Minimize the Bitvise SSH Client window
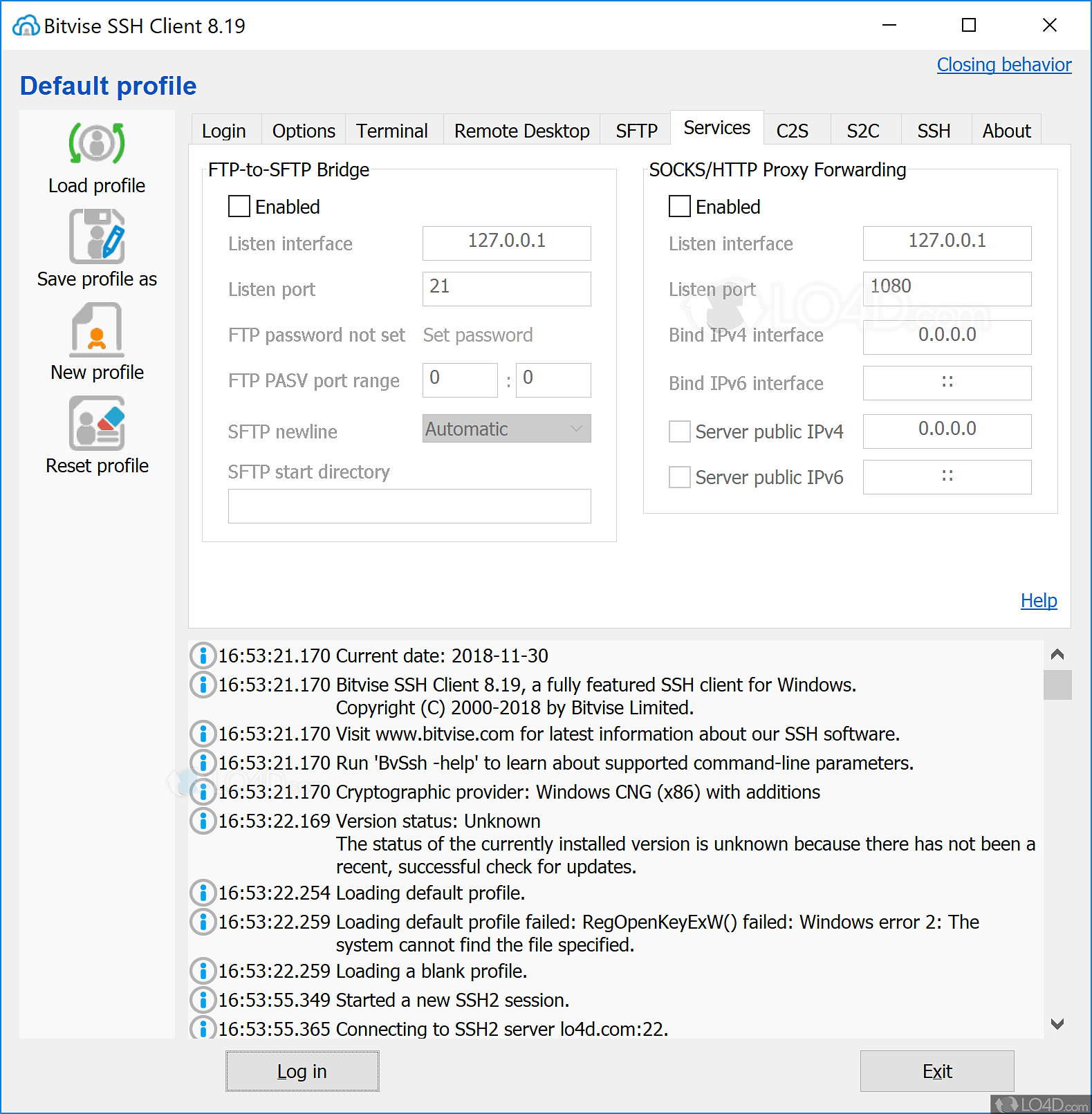 pyautogui.click(x=889, y=25)
